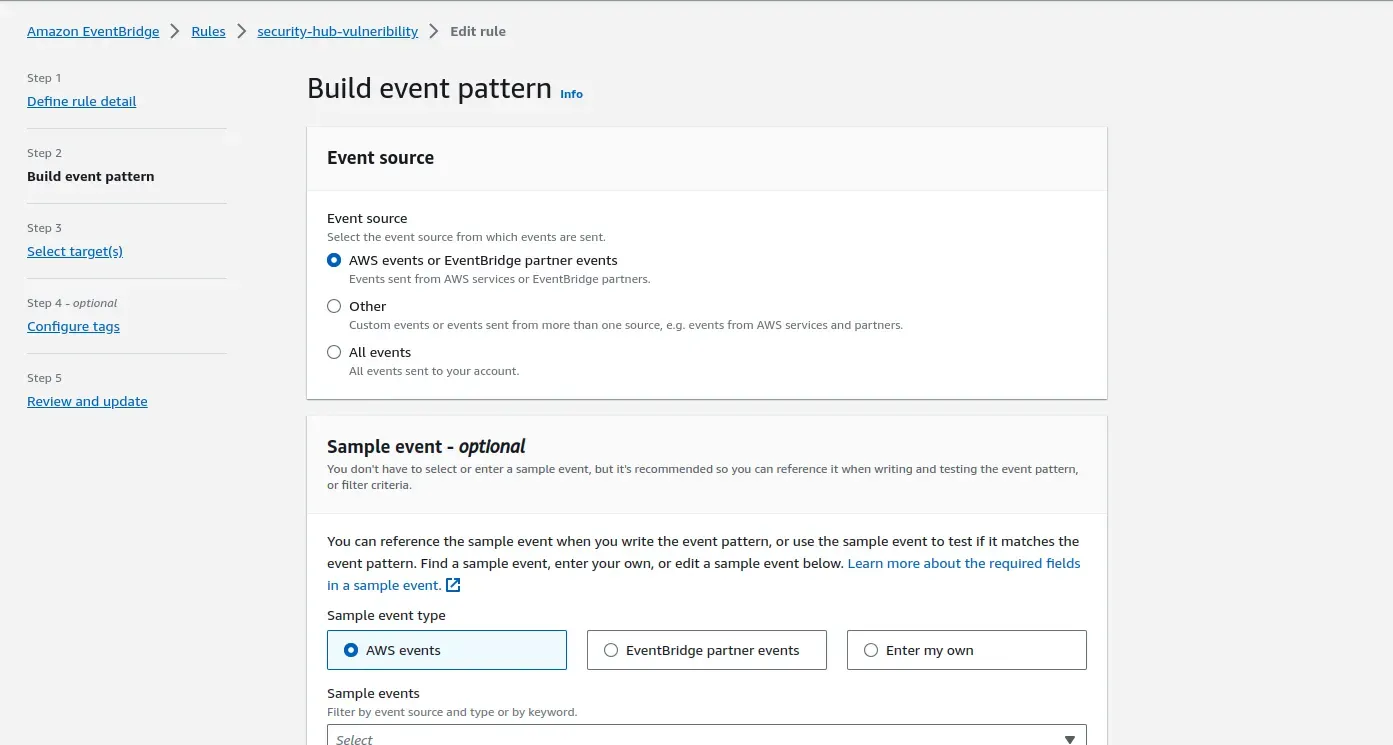Click the external link icon after sample event

point(453,586)
